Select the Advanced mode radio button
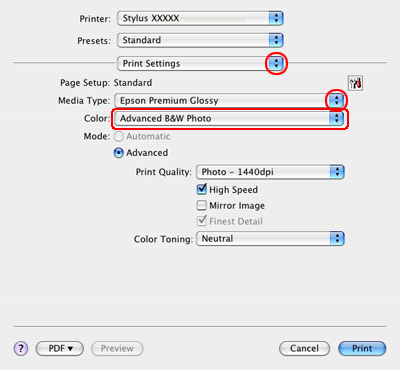Viewport: 400px width, 370px height. pyautogui.click(x=119, y=153)
